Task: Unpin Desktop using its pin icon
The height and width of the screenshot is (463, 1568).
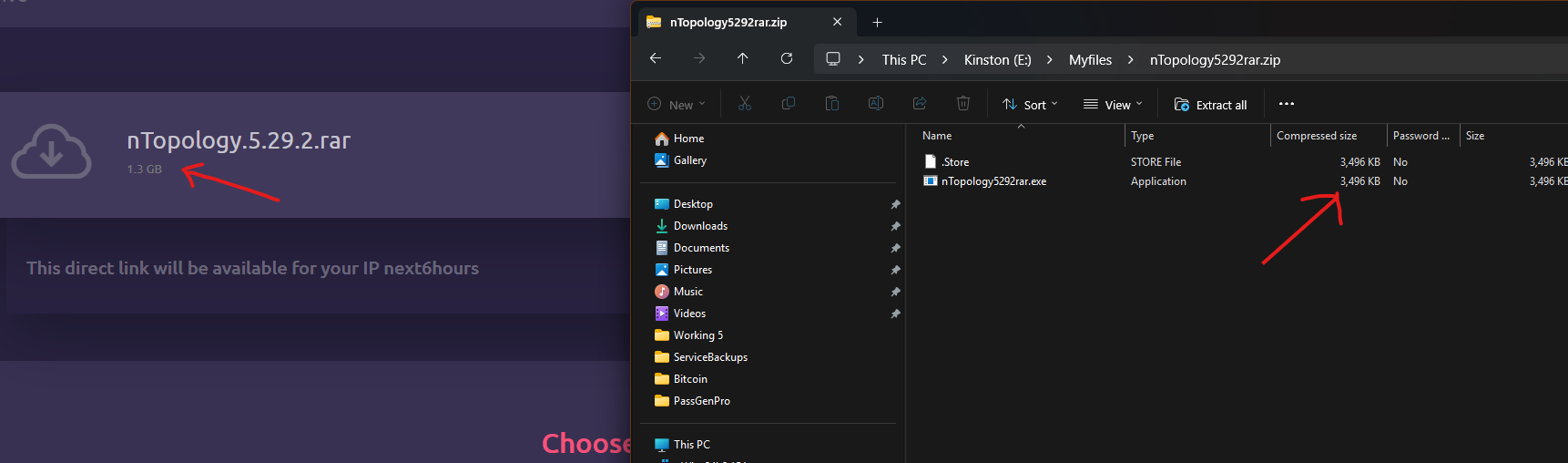Action: [895, 204]
